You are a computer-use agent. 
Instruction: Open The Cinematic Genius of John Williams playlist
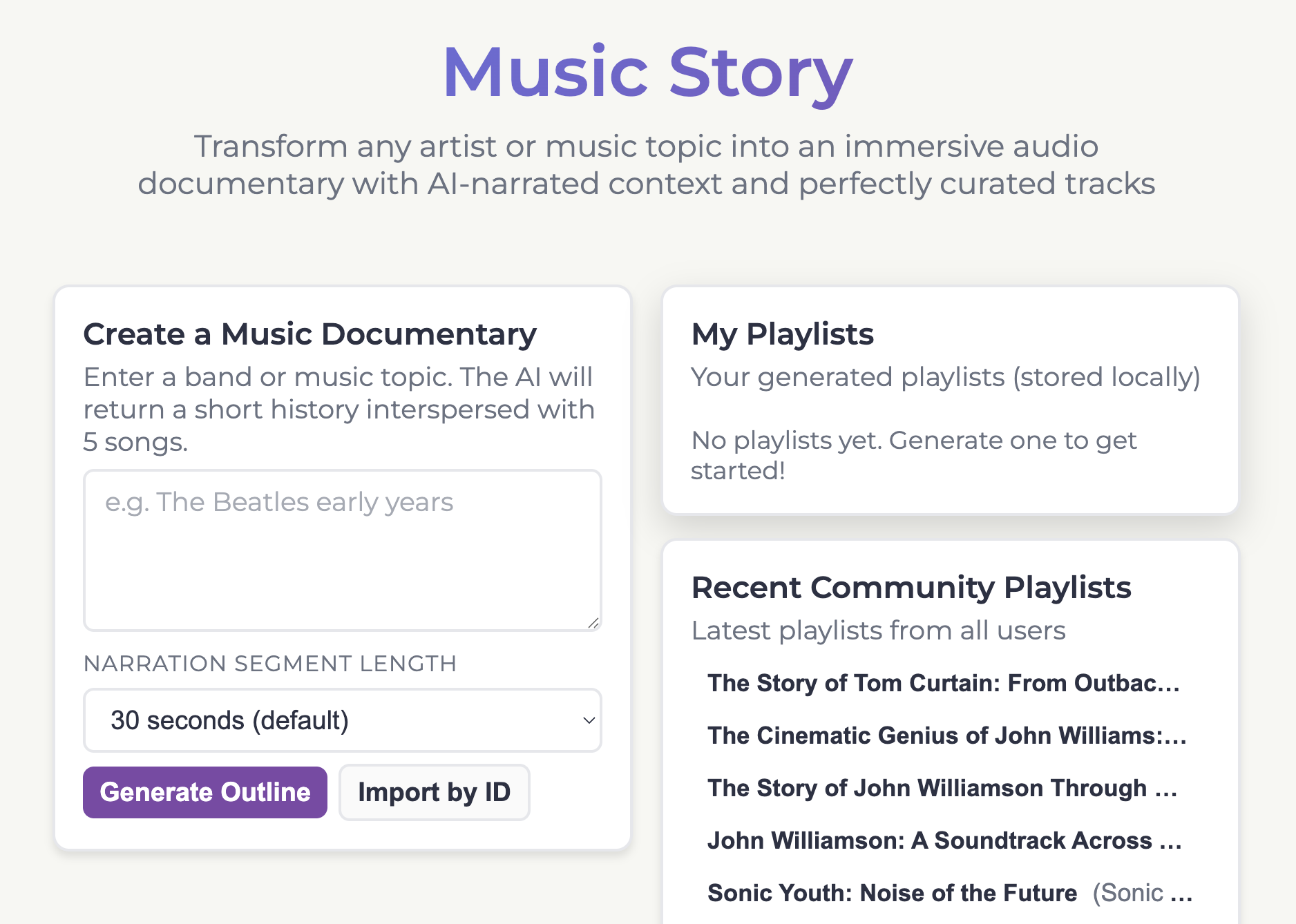(x=946, y=735)
